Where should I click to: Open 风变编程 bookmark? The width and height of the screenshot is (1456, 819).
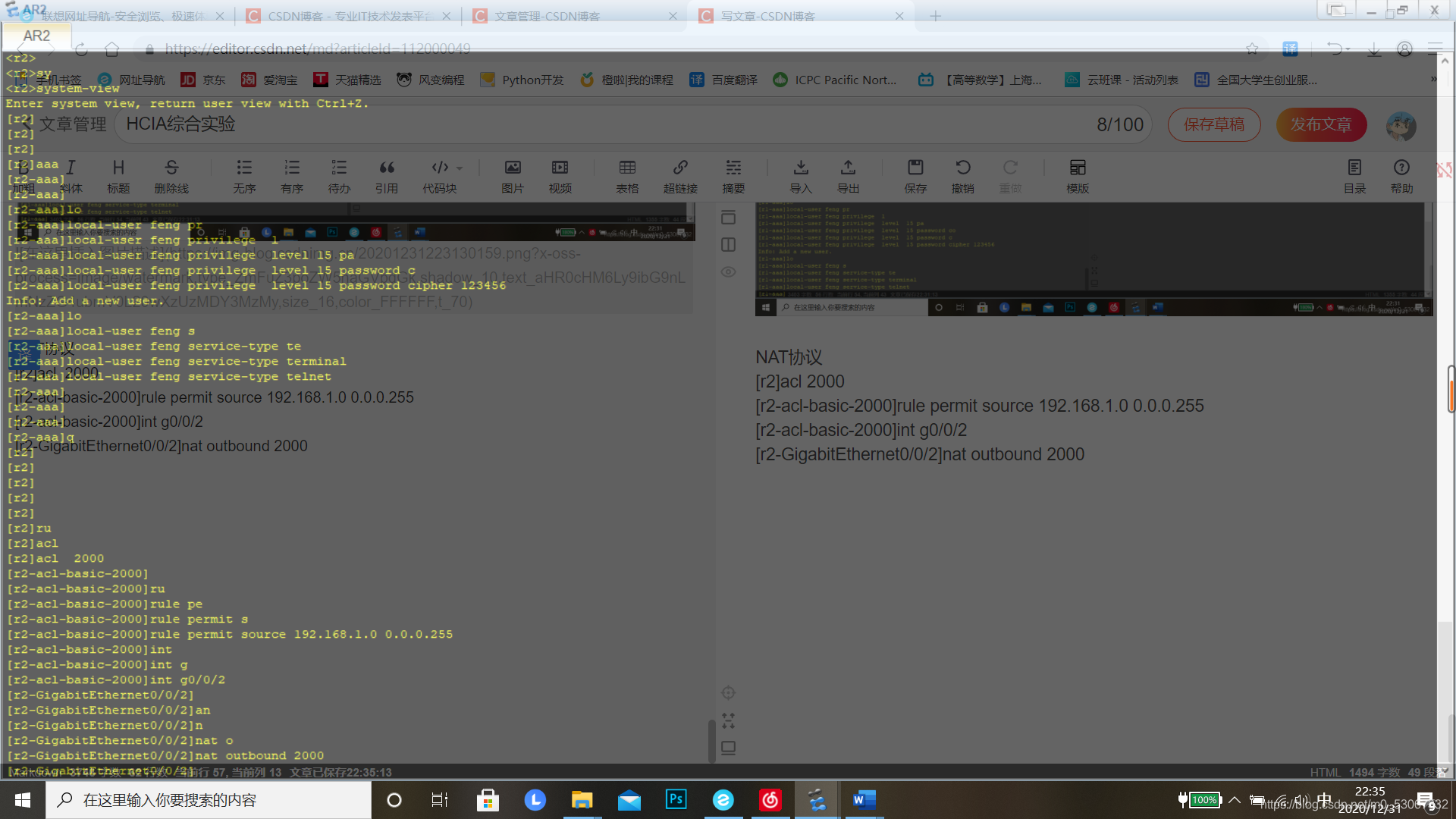coord(431,80)
